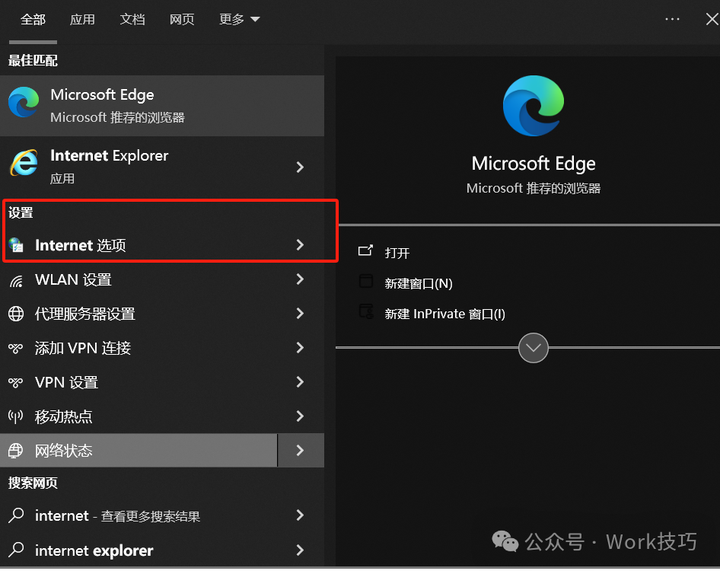This screenshot has width=720, height=571.
Task: Open 网络状态 result
Action: click(x=139, y=450)
